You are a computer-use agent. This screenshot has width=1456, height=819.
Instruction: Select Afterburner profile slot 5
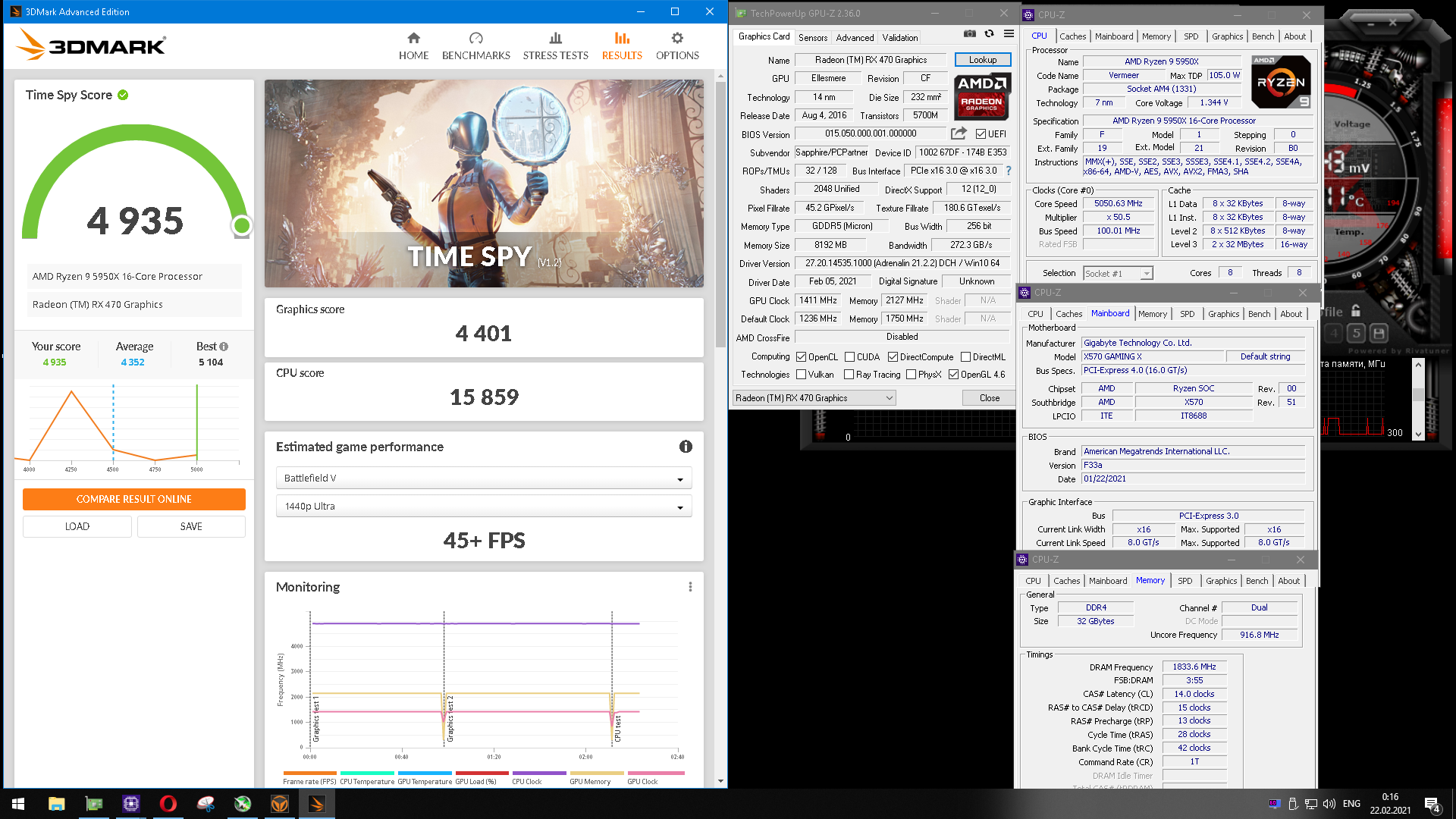click(x=1357, y=333)
